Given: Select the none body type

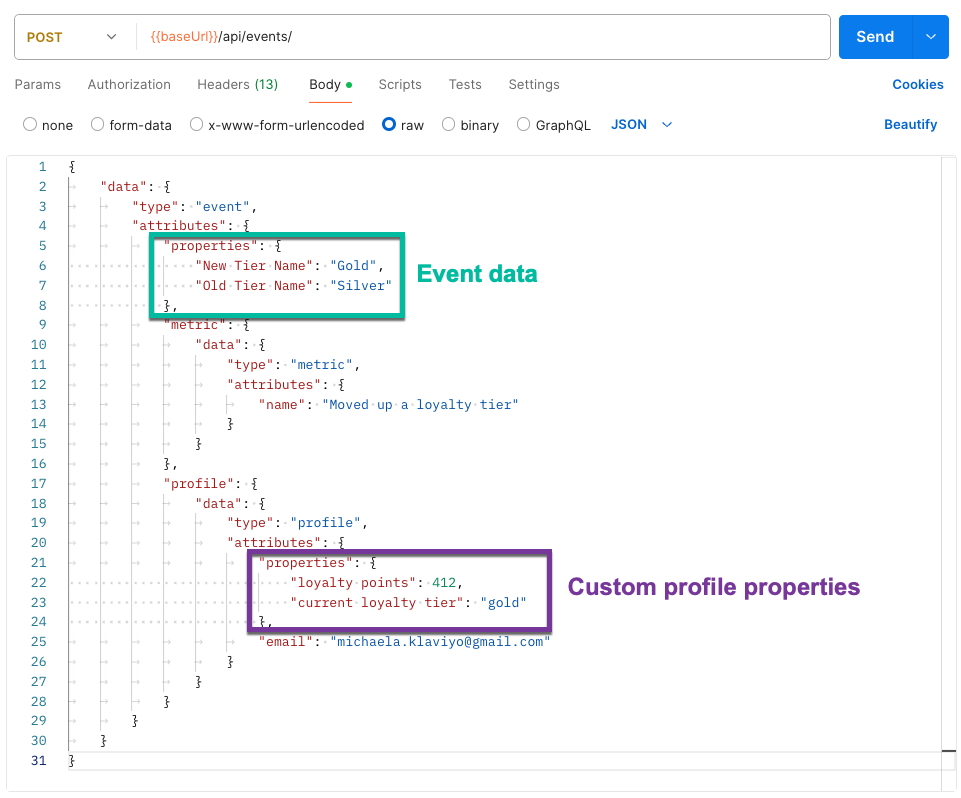Looking at the screenshot, I should tap(30, 124).
